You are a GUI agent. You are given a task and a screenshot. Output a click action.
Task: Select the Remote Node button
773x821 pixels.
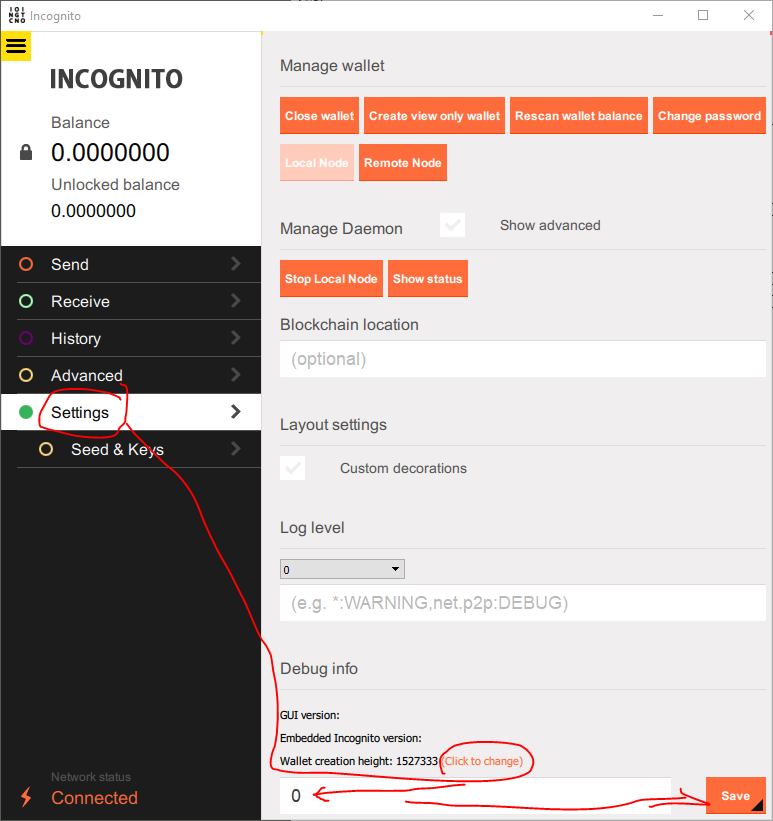(403, 163)
